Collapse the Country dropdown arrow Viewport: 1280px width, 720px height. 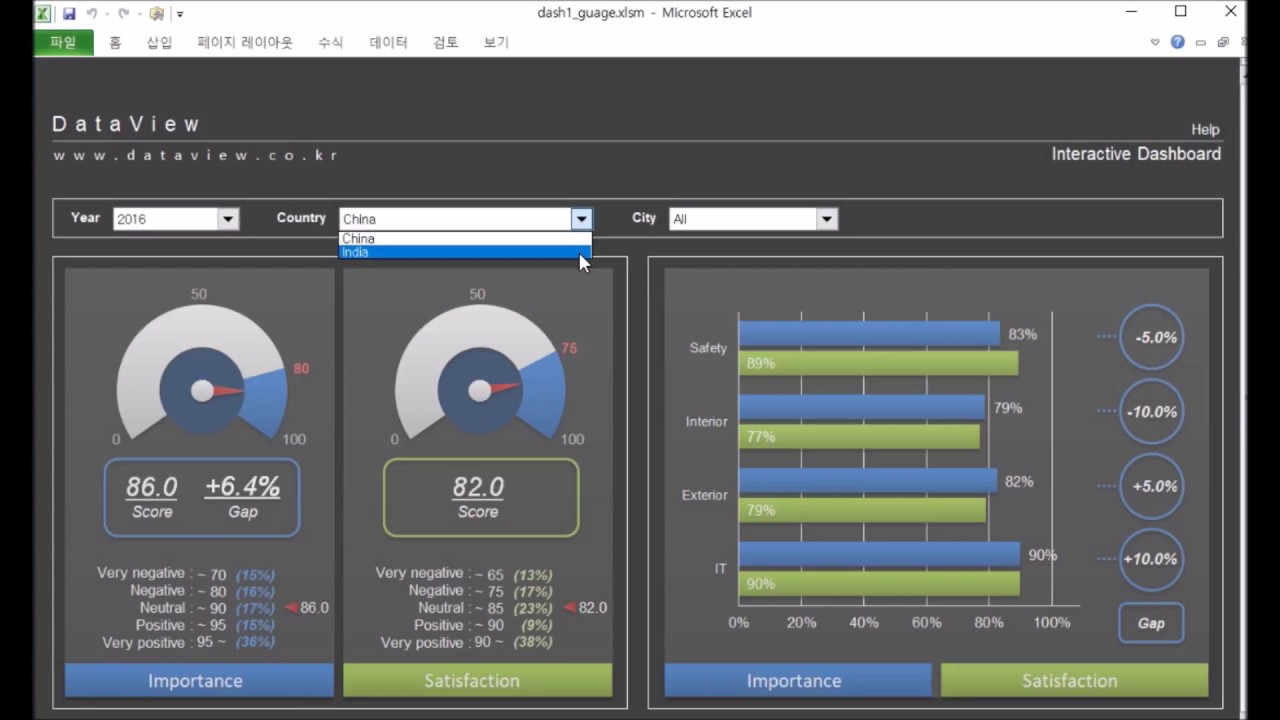coord(581,219)
